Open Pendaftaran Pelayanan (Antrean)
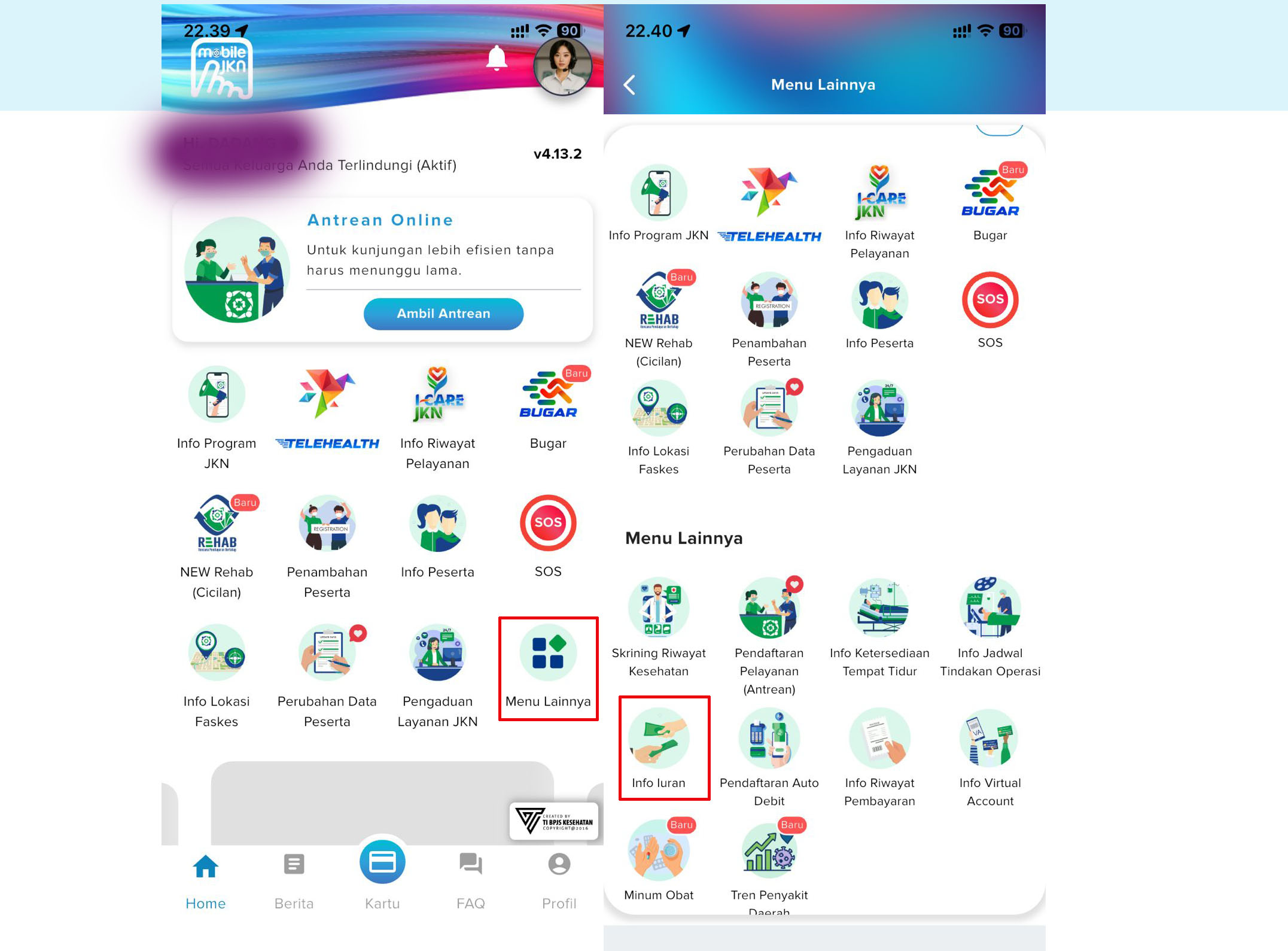This screenshot has height=951, width=1288. coord(769,636)
